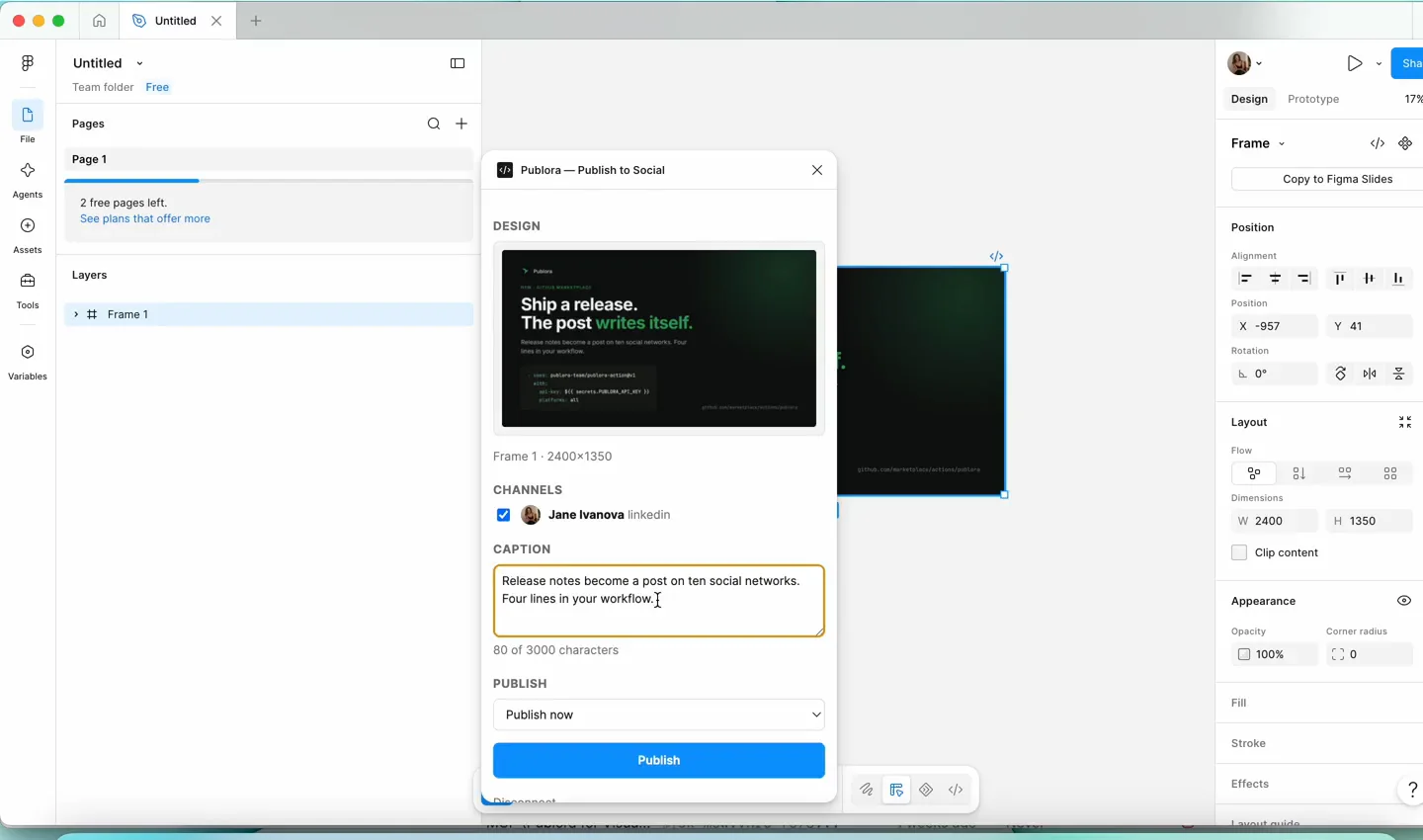
Task: Add a new page with plus icon
Action: click(461, 124)
